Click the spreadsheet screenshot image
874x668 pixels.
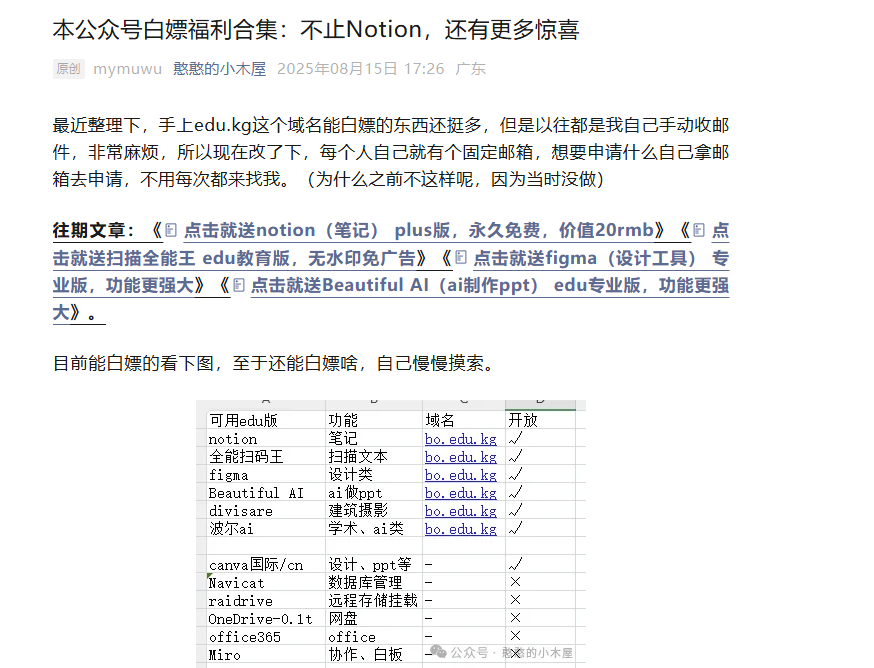click(391, 534)
